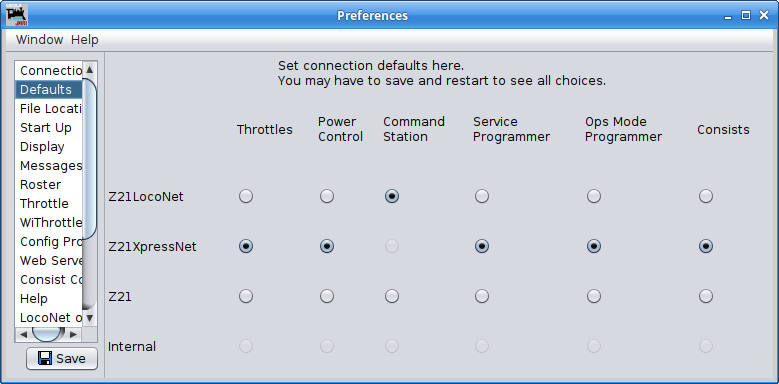Click the preference list's scroll down arrow
This screenshot has height=384, width=779.
[89, 317]
